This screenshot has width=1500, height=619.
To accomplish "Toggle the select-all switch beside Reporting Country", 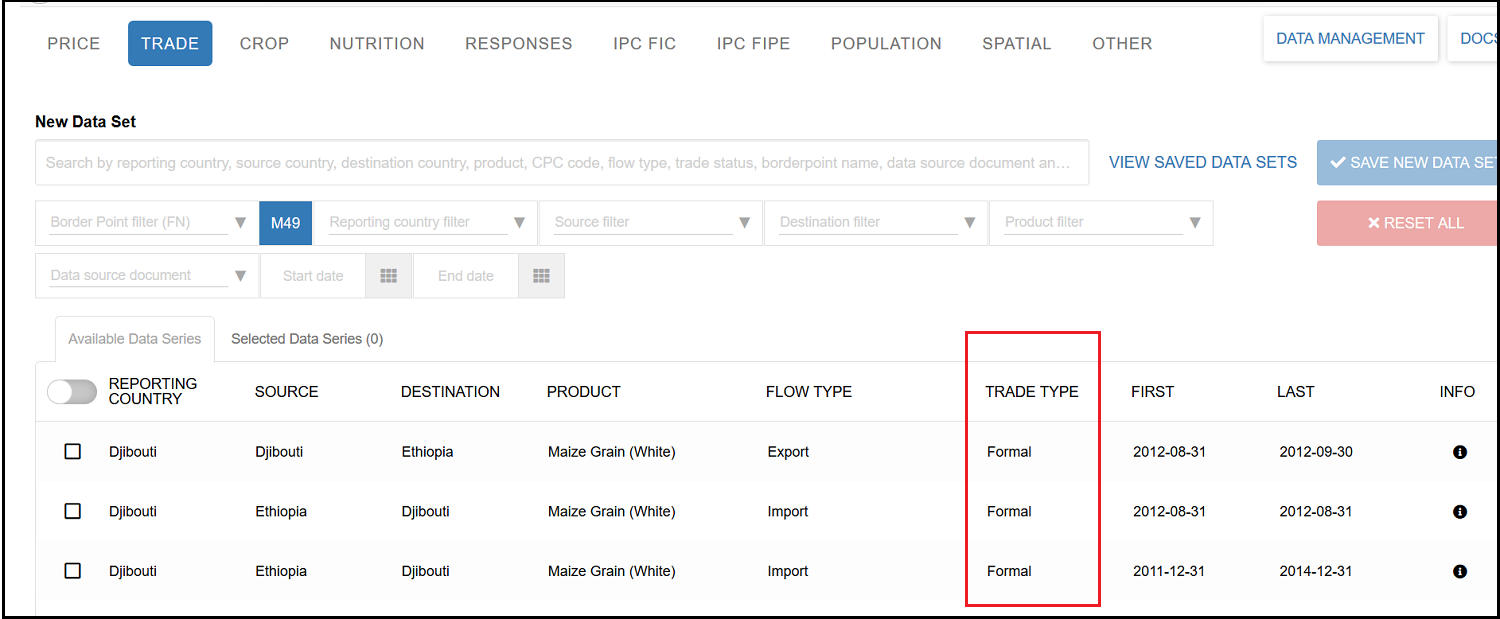I will pos(72,392).
